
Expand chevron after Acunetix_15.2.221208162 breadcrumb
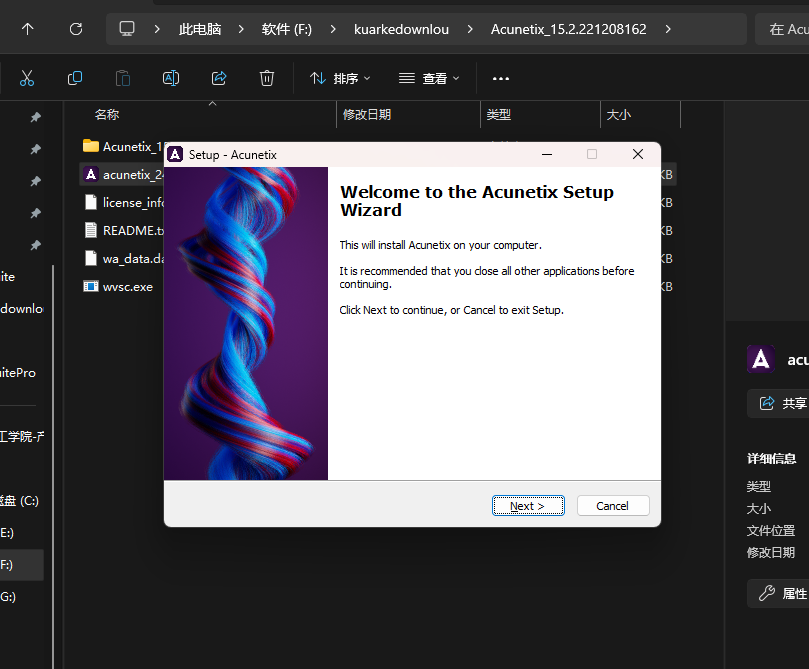tap(668, 29)
